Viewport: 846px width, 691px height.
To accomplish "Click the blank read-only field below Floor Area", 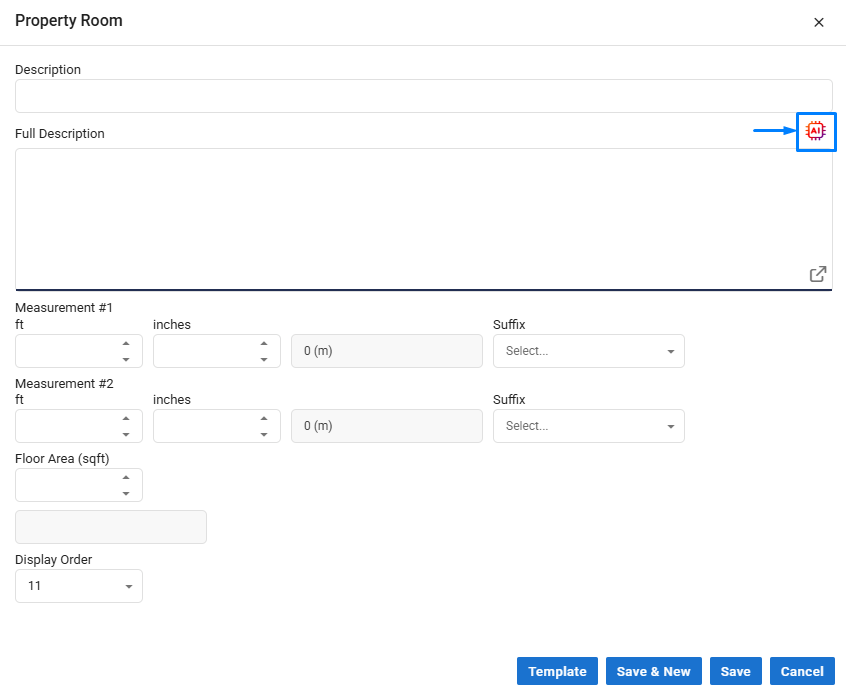I will (x=111, y=527).
